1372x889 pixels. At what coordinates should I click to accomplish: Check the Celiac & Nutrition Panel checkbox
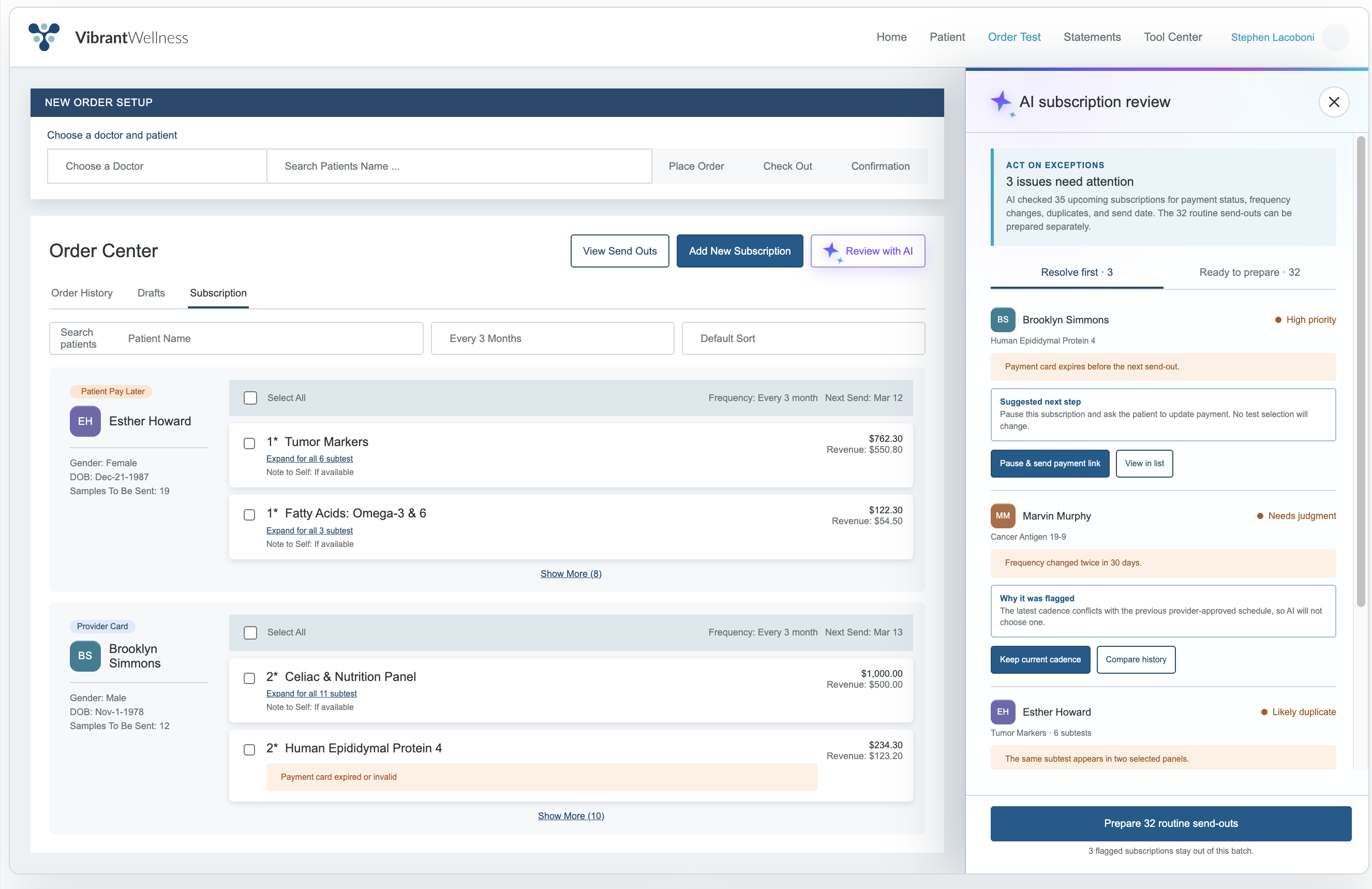pyautogui.click(x=249, y=678)
